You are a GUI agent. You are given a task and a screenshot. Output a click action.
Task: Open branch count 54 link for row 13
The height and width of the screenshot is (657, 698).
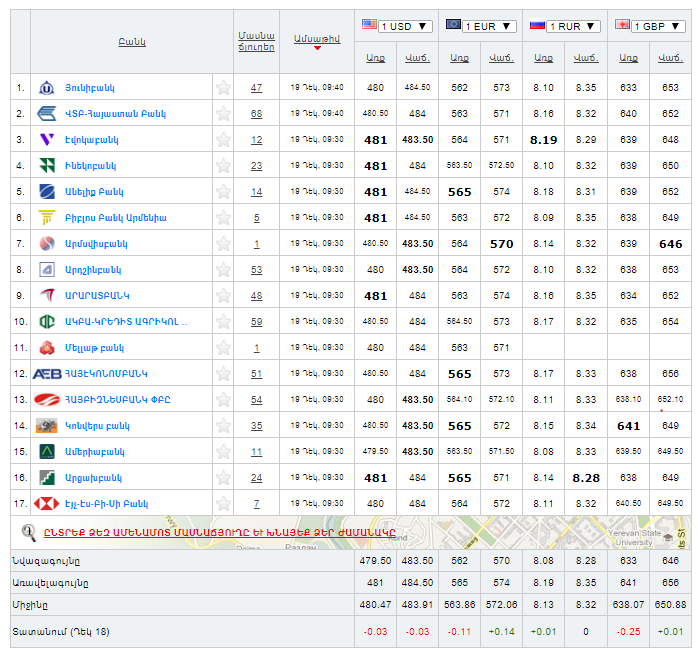[256, 400]
